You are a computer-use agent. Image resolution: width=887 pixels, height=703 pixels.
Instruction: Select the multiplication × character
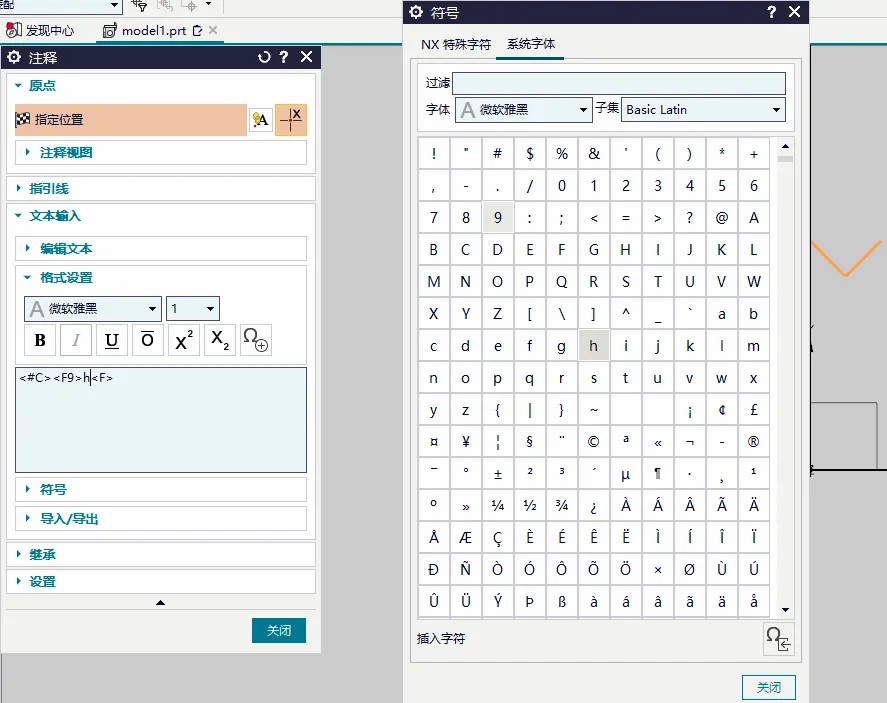point(657,570)
